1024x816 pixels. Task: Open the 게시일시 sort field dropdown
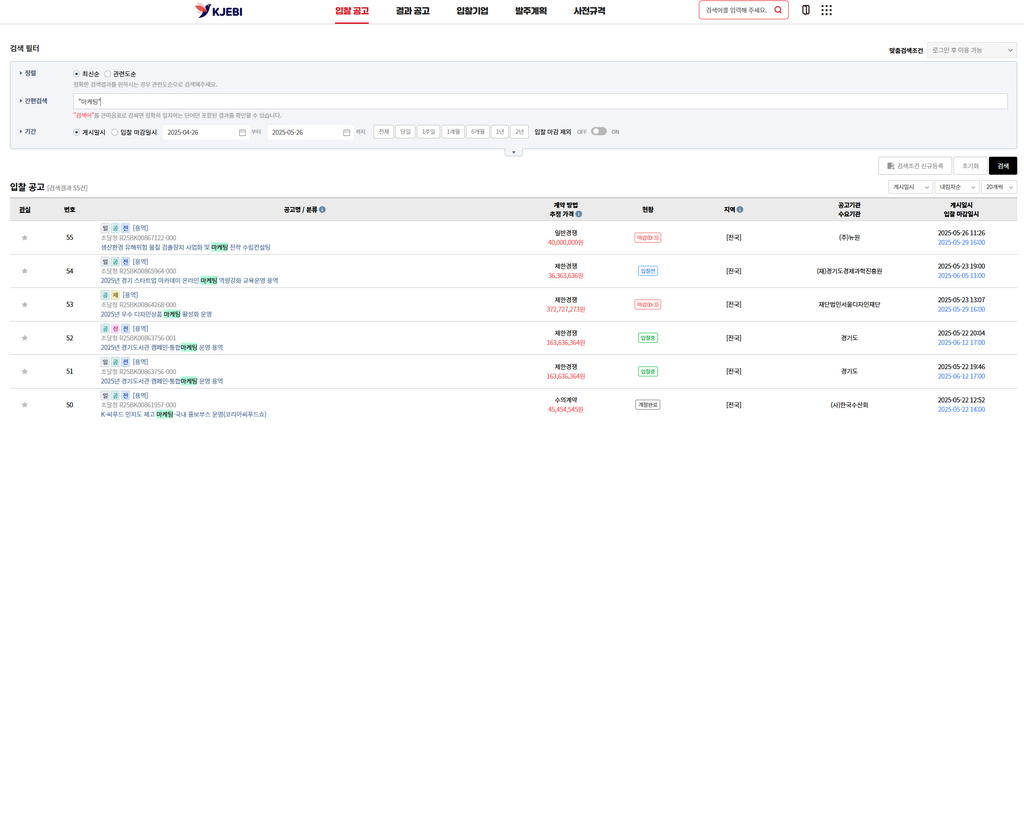coord(910,187)
